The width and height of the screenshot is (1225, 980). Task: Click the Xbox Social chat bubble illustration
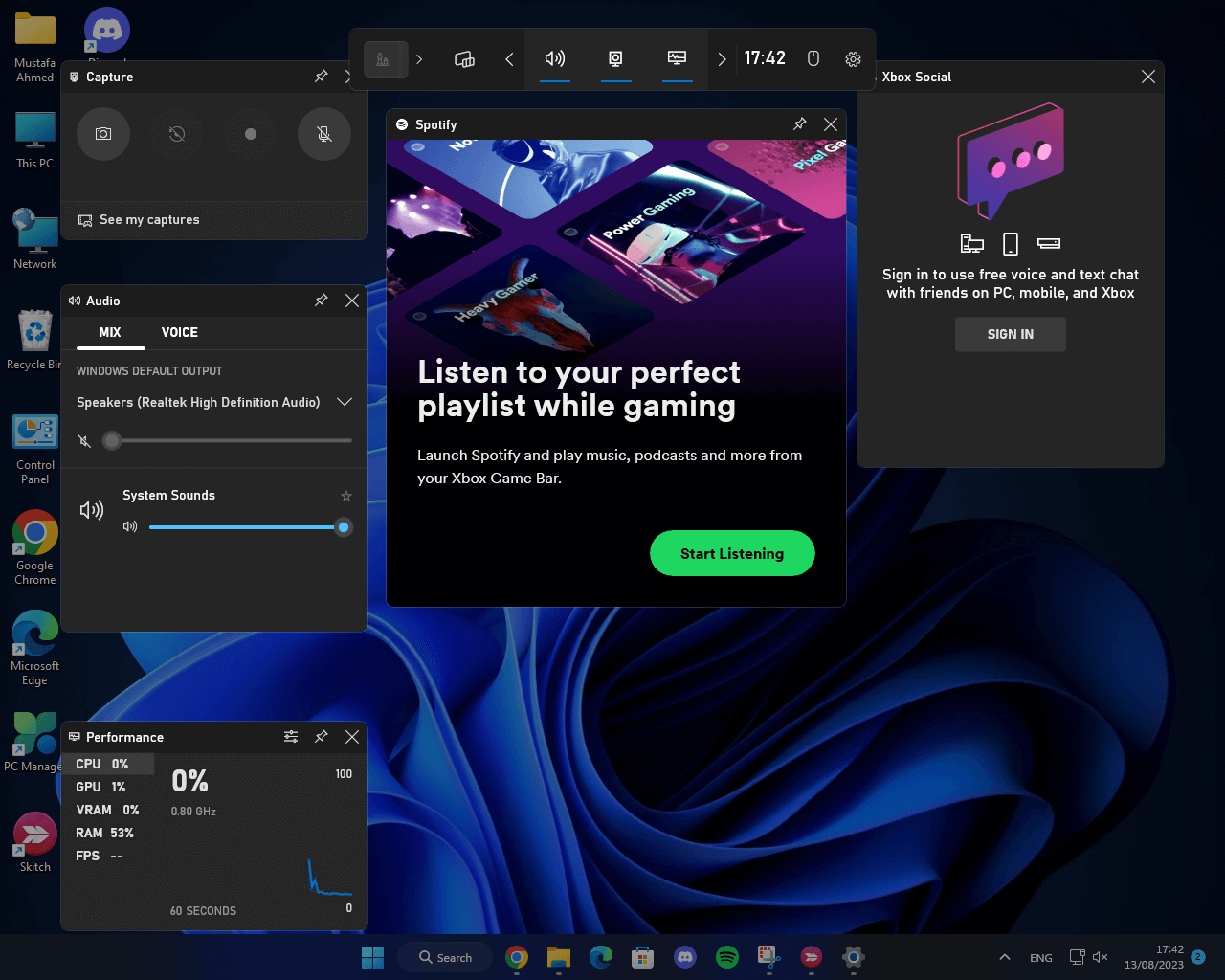[x=1011, y=159]
